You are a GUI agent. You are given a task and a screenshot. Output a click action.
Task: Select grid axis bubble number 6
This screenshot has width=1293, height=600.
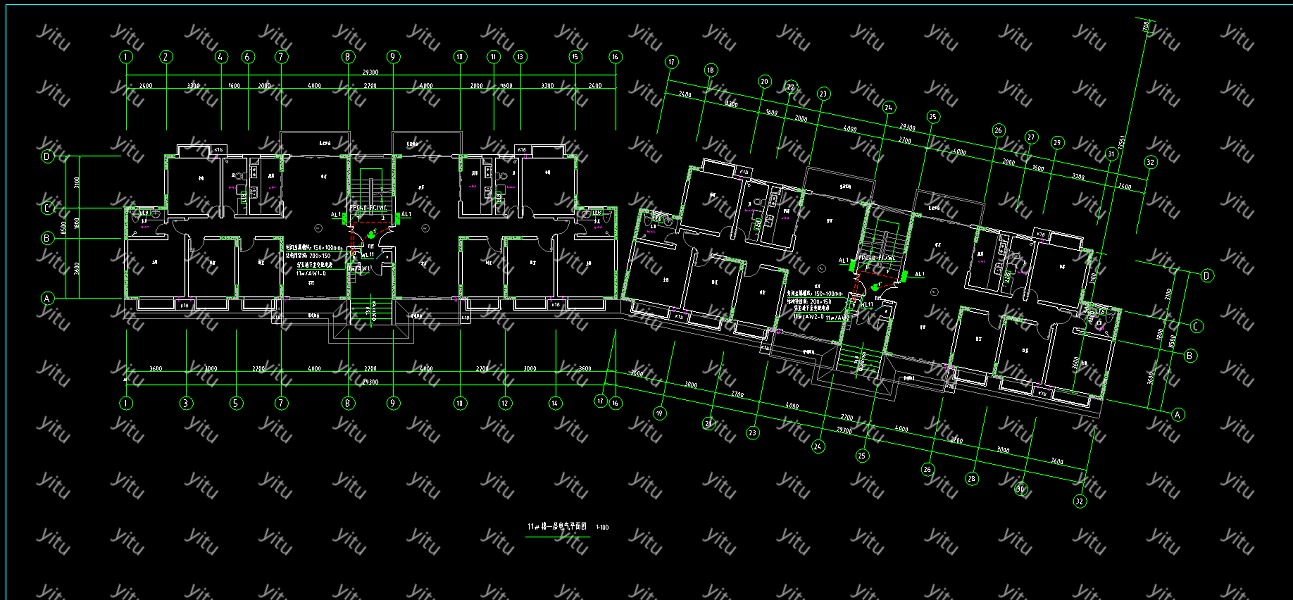(x=248, y=57)
